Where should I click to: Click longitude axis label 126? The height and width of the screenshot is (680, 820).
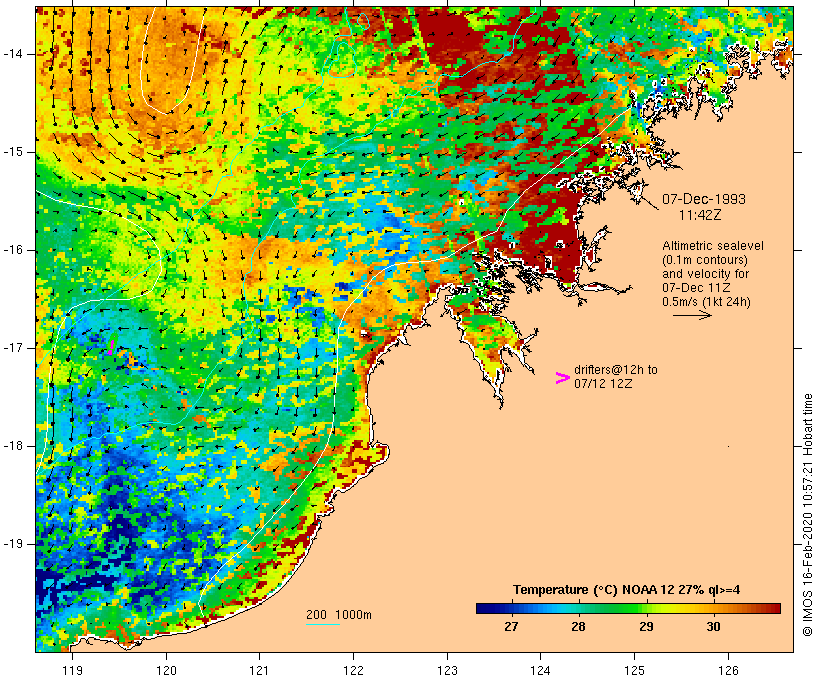728,671
